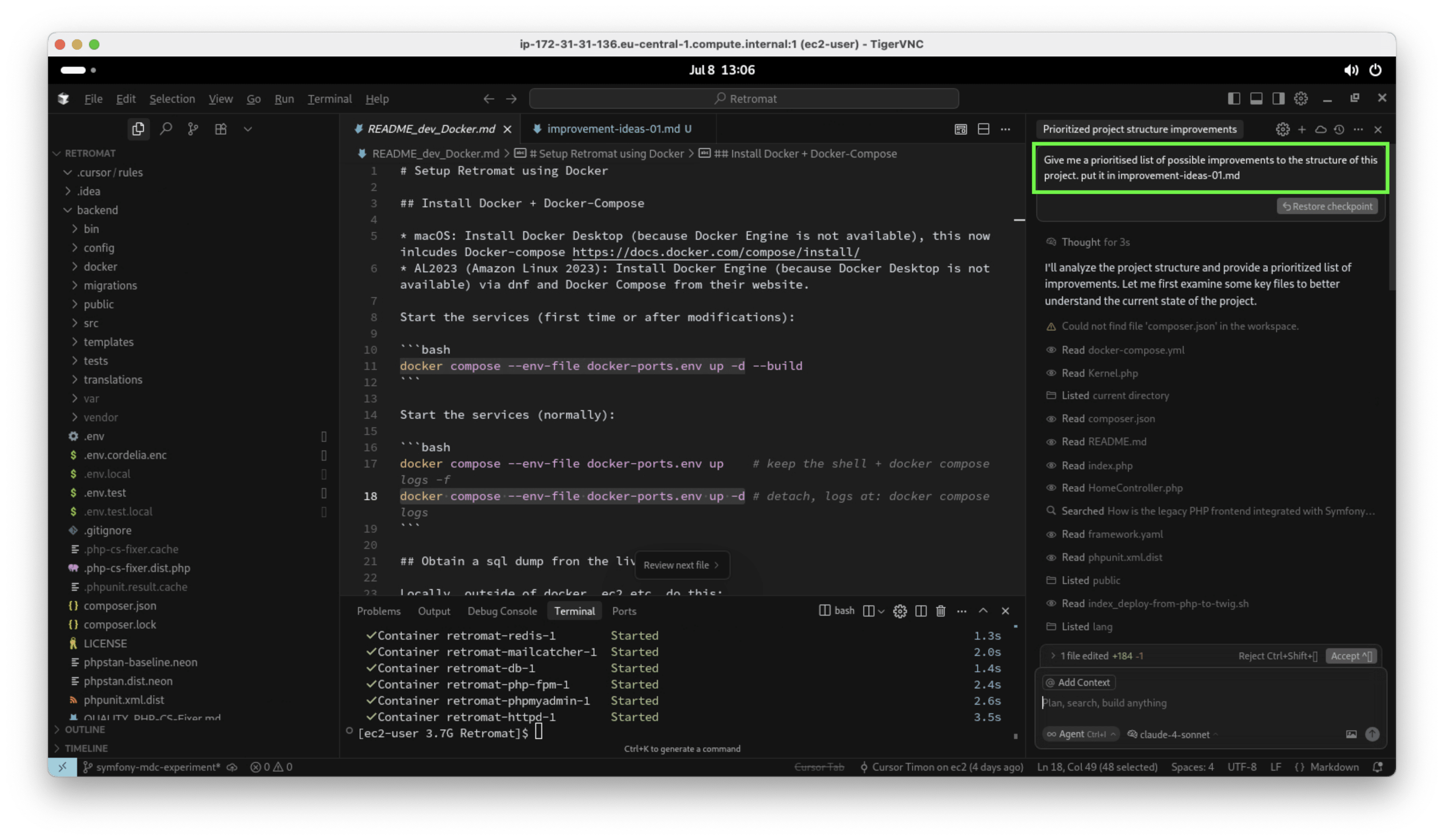1444x840 pixels.
Task: Click the system volume icon
Action: point(1351,70)
